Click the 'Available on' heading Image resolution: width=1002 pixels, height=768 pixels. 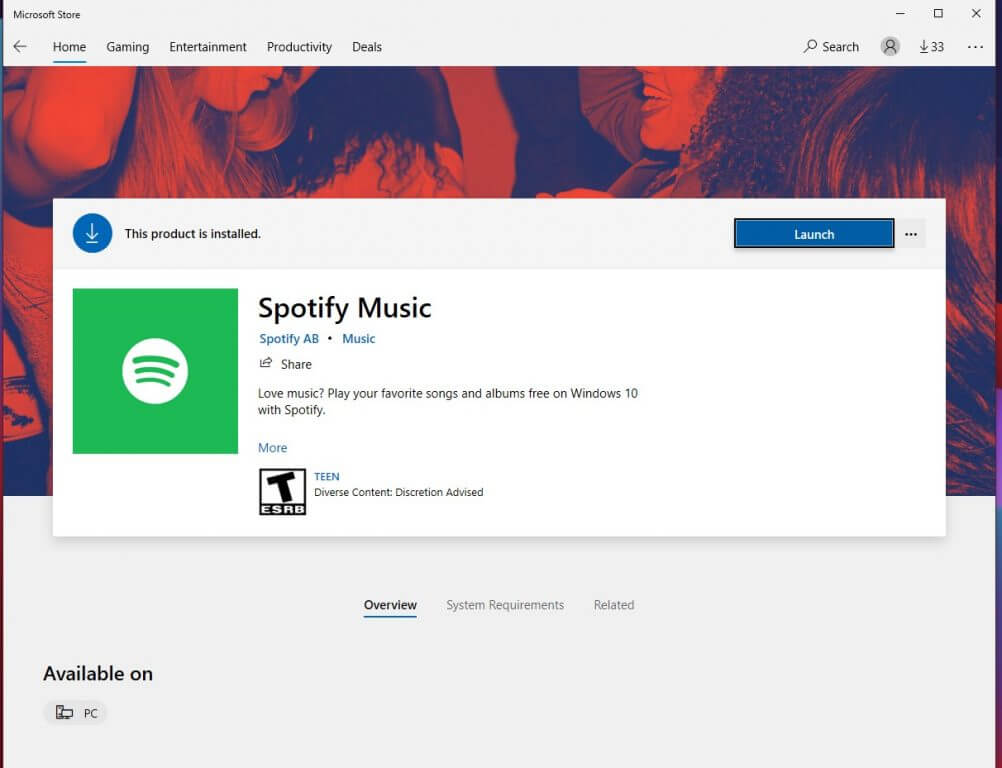click(98, 673)
